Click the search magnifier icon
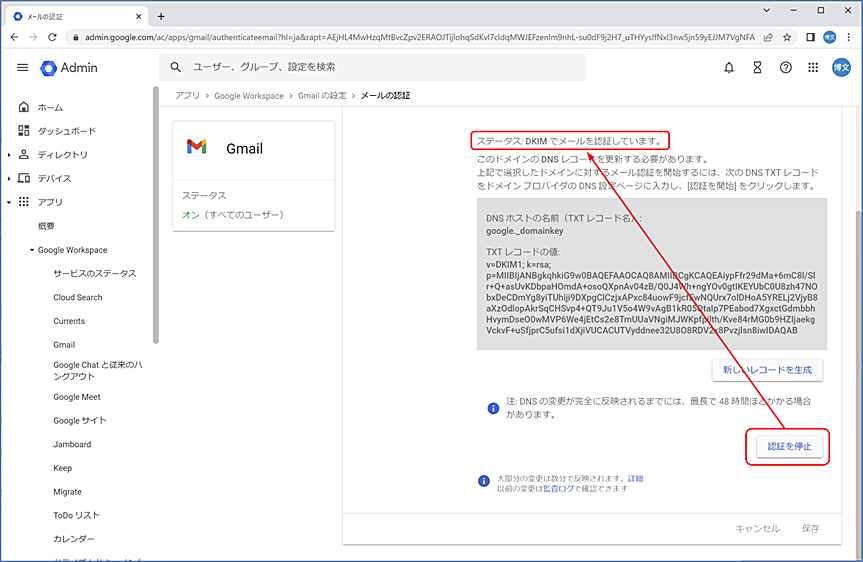Viewport: 863px width, 562px height. click(176, 67)
